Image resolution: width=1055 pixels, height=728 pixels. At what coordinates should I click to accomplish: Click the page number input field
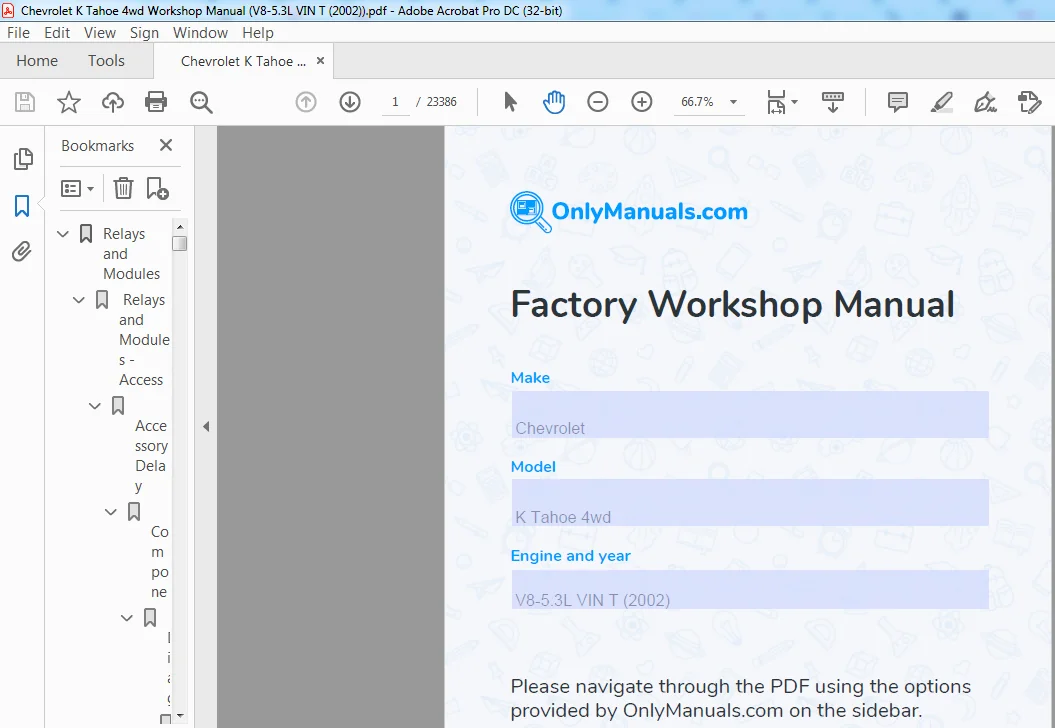tap(396, 102)
